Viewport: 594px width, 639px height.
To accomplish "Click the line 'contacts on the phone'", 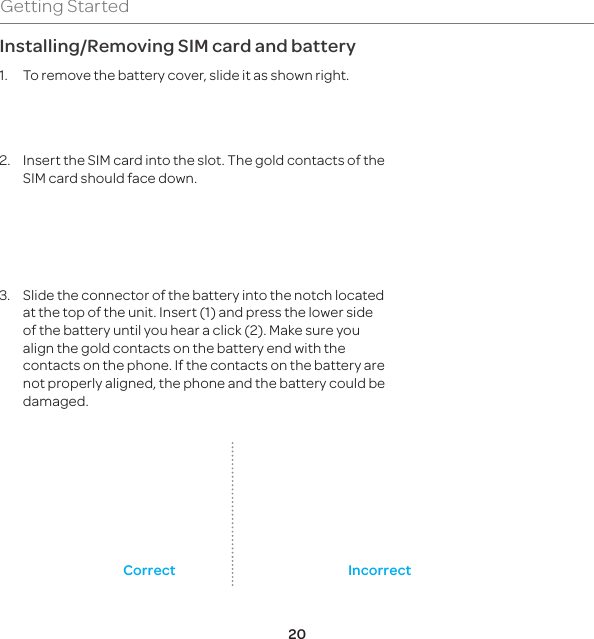I will 203,366.
